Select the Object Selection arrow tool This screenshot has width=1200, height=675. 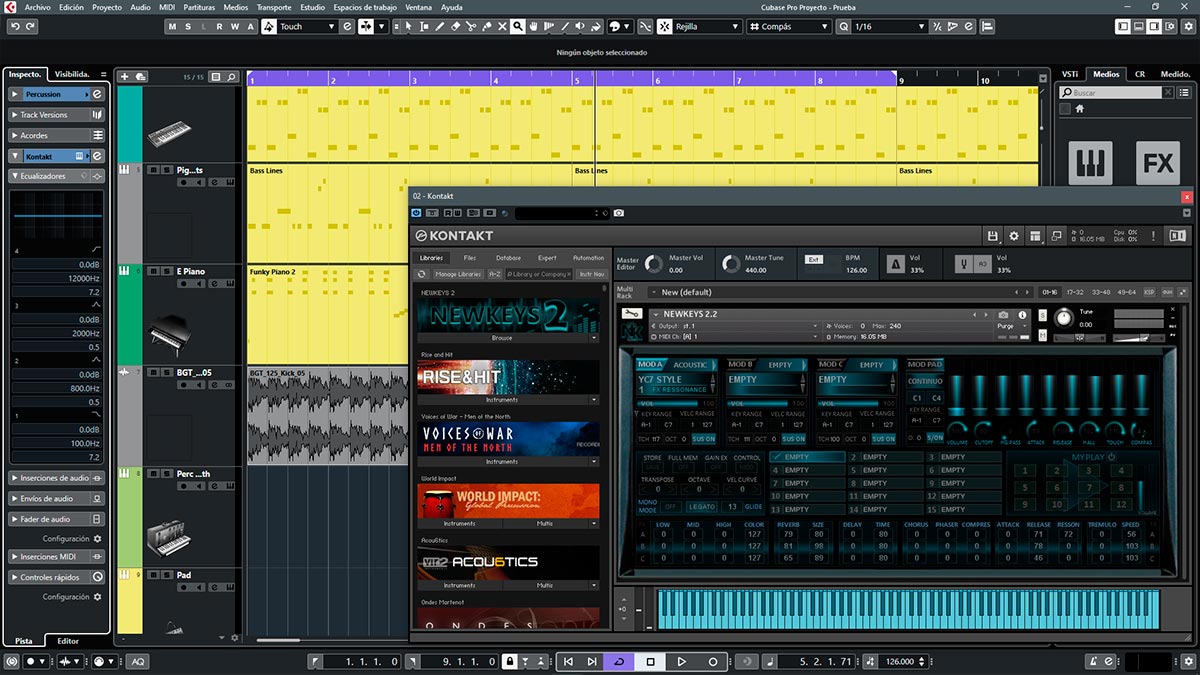409,26
